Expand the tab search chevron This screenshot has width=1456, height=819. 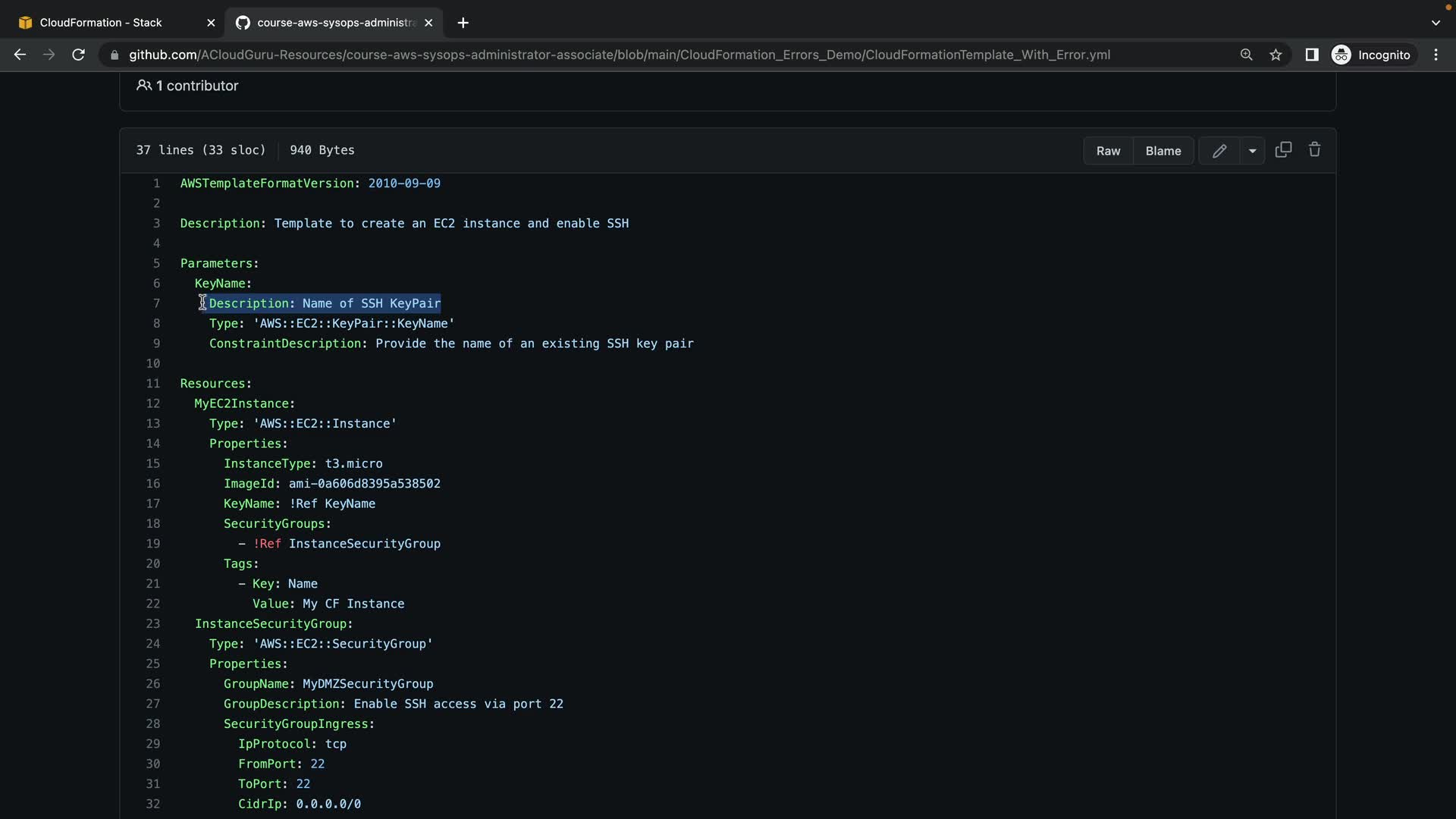click(1435, 23)
